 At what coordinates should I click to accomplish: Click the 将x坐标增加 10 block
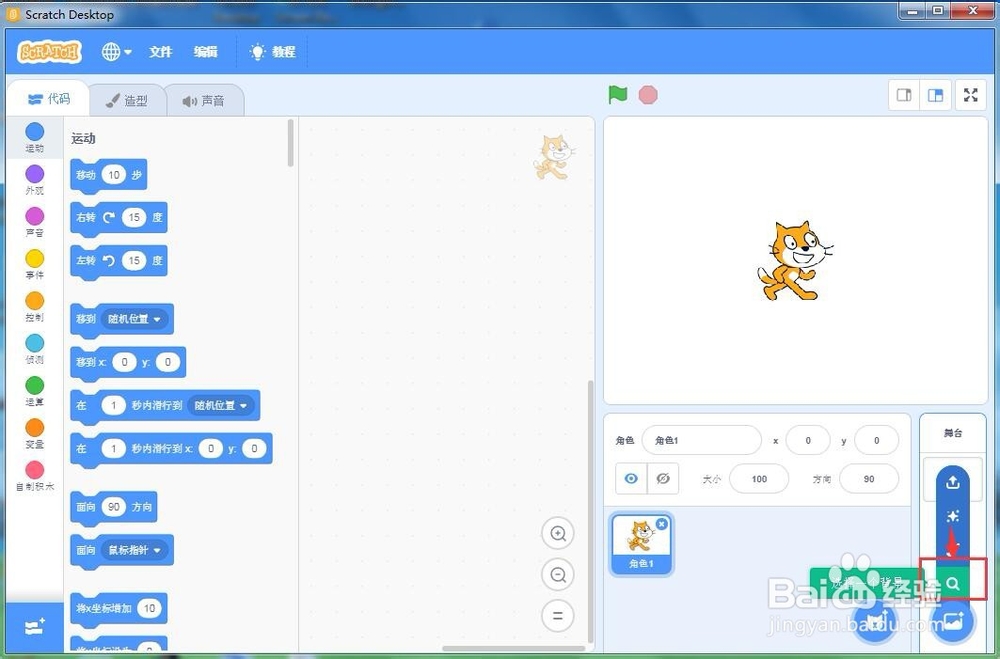119,608
